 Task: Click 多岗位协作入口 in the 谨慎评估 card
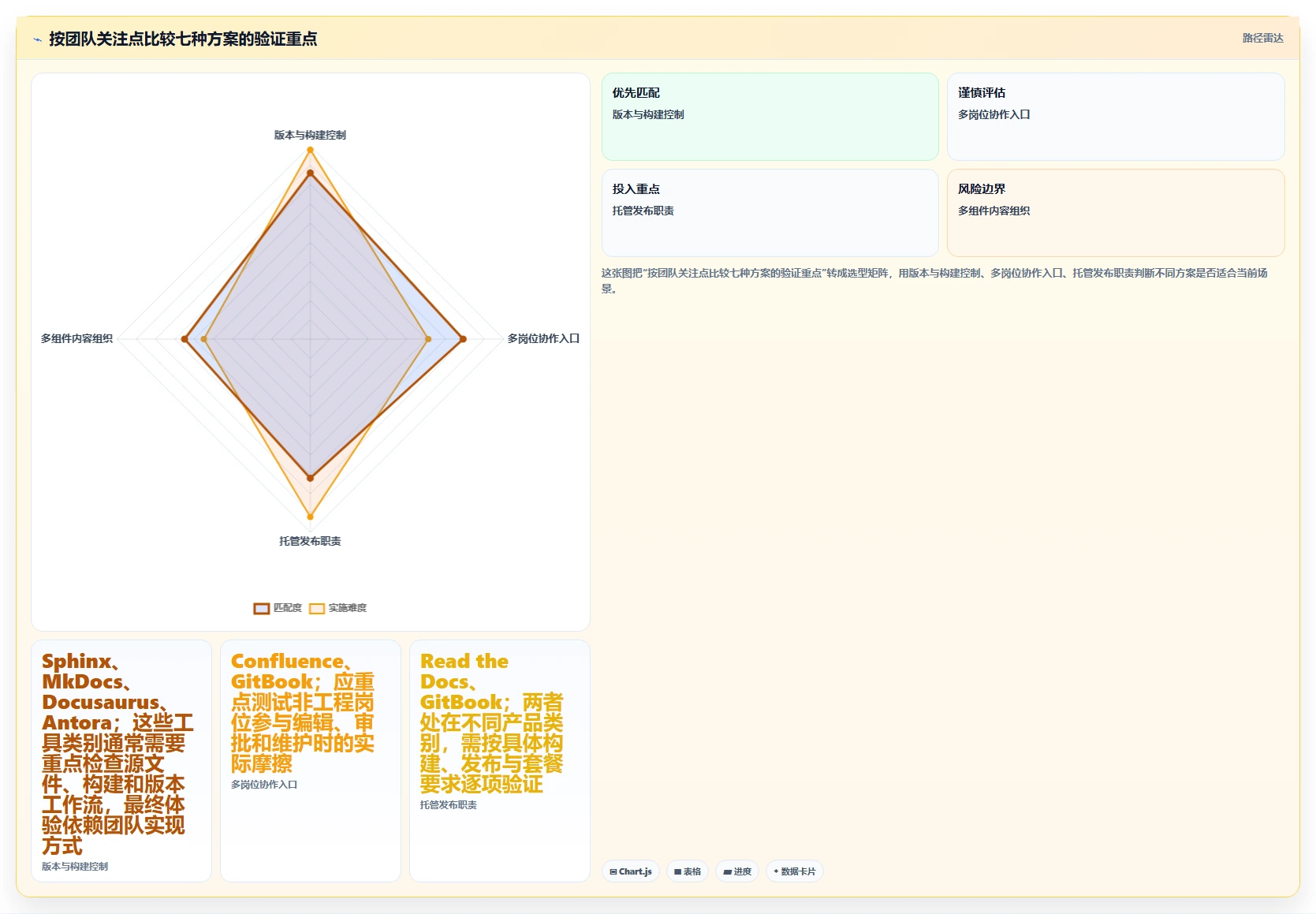[x=994, y=114]
